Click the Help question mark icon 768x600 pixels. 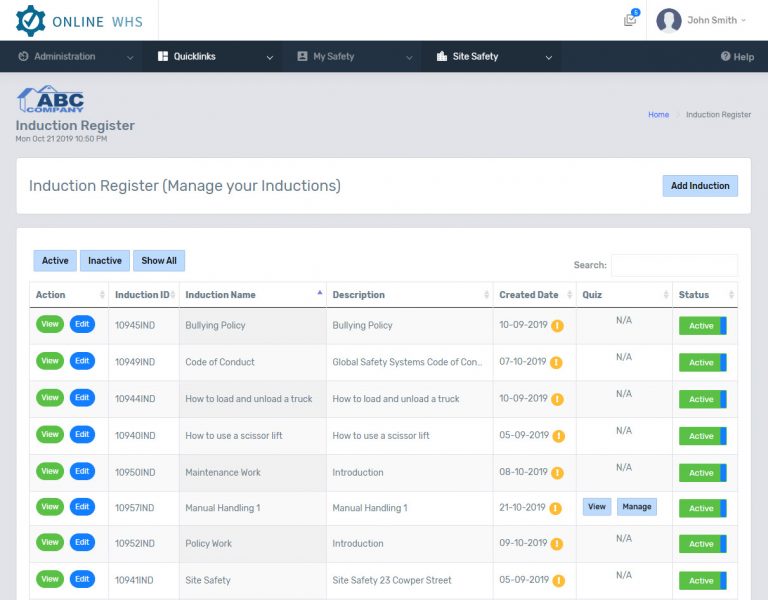click(726, 57)
